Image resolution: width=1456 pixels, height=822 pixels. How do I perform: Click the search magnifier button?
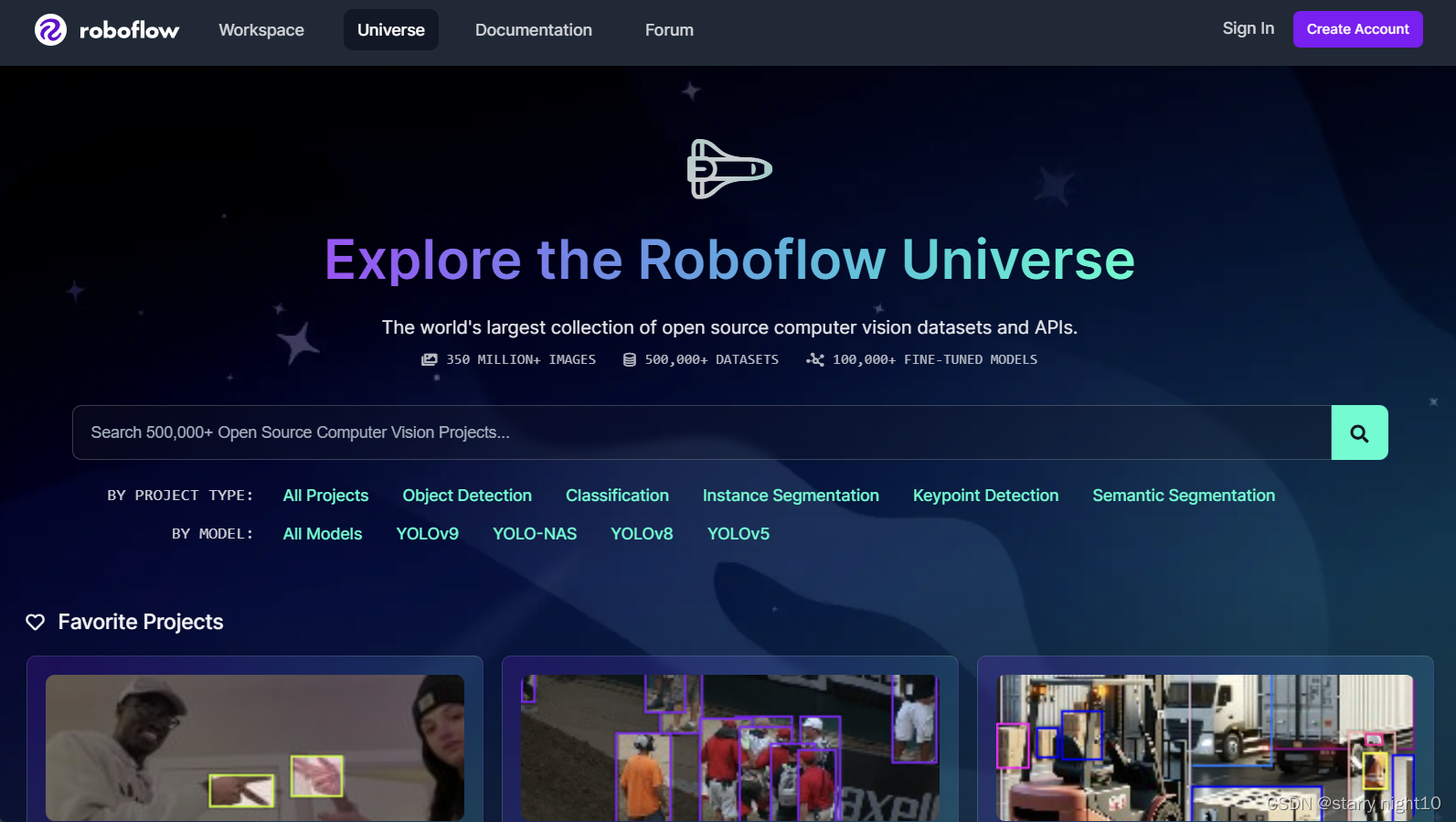coord(1359,432)
